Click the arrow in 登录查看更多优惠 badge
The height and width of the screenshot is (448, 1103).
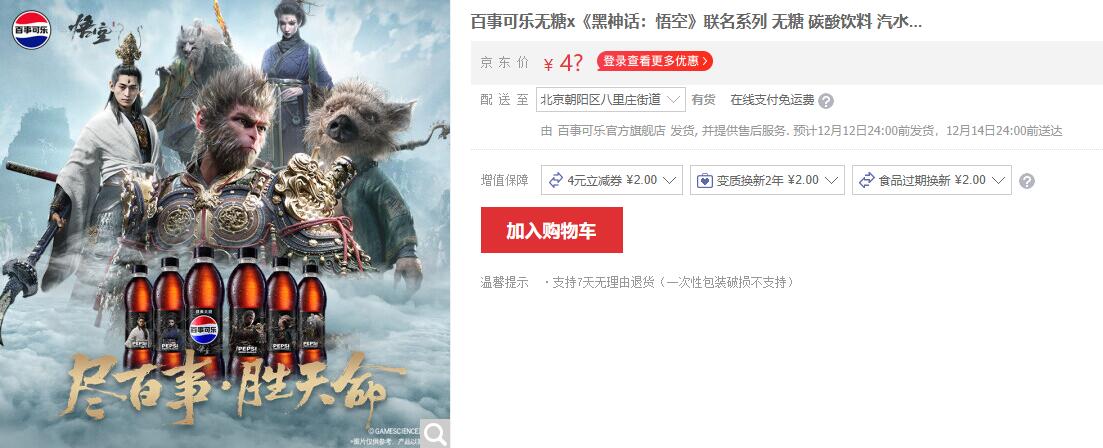point(705,61)
